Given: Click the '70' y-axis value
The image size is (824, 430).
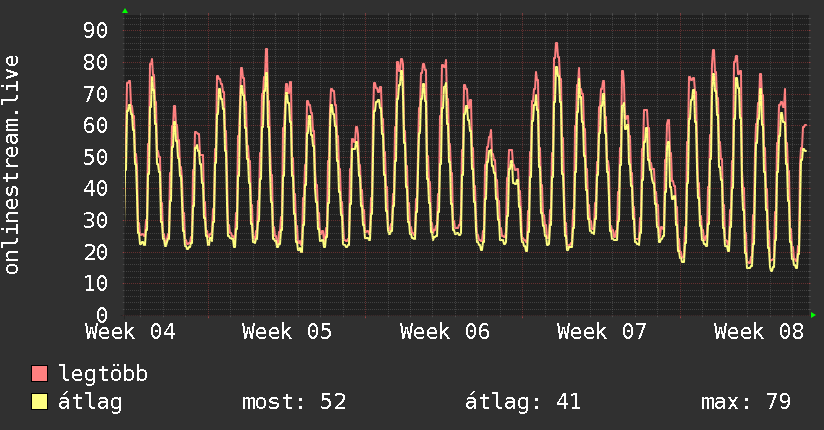Looking at the screenshot, I should [x=96, y=94].
